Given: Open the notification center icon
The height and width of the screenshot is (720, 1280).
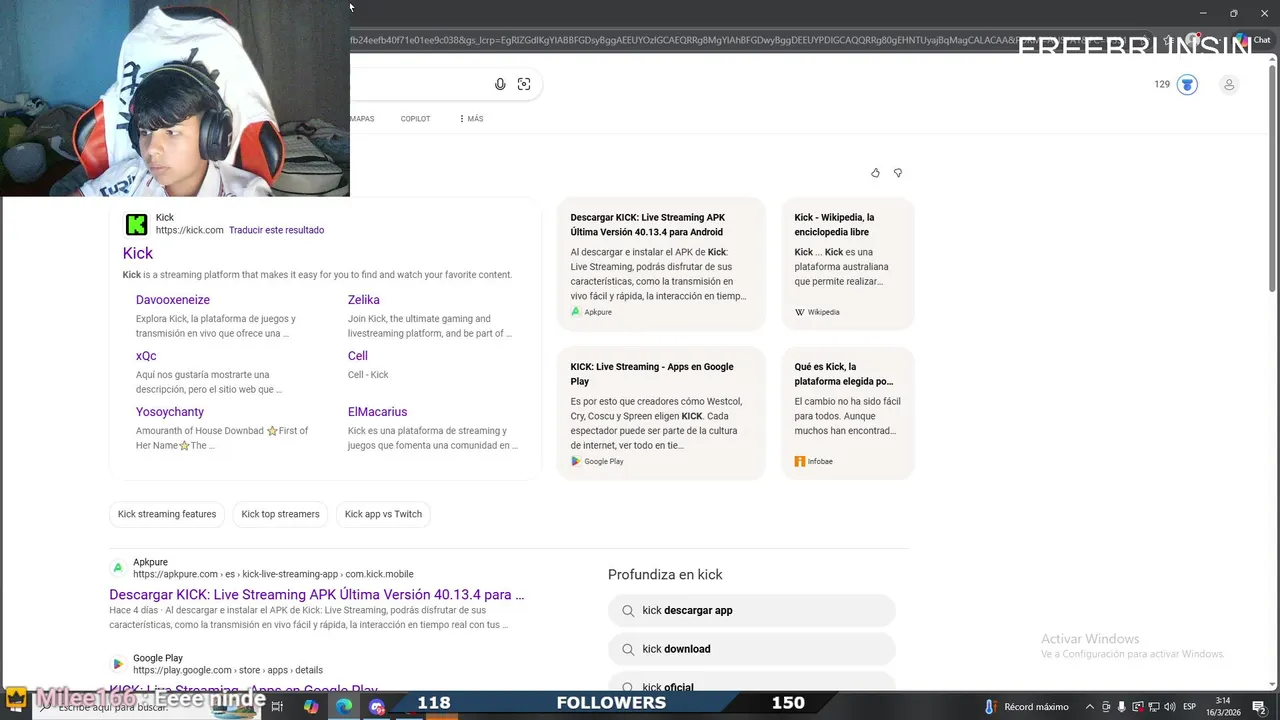Looking at the screenshot, I should click(1259, 707).
